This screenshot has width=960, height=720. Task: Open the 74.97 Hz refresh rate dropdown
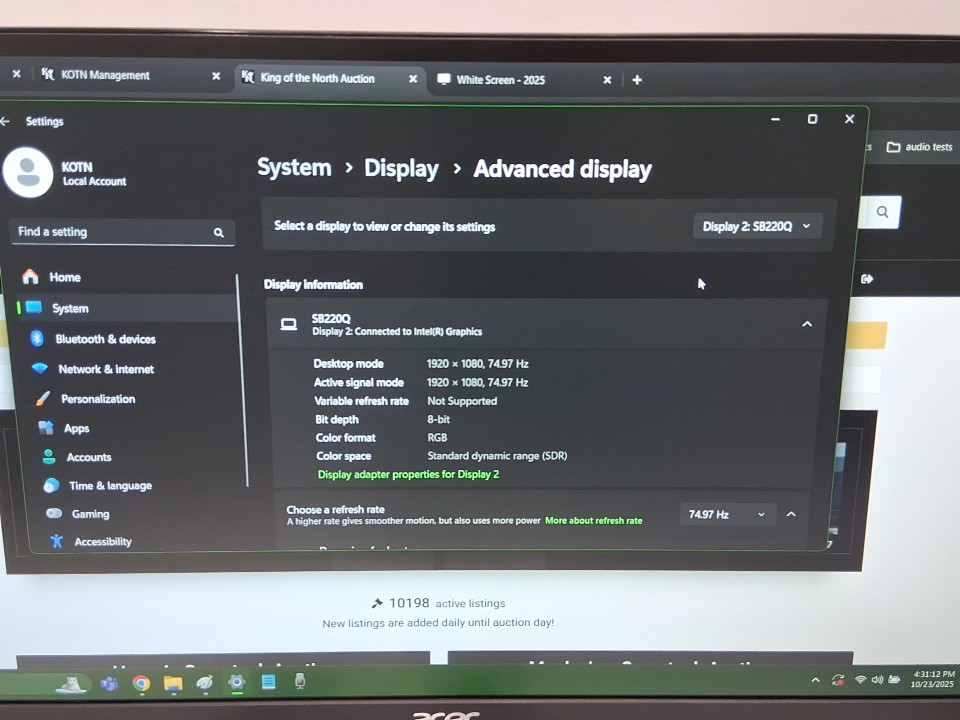(x=727, y=514)
